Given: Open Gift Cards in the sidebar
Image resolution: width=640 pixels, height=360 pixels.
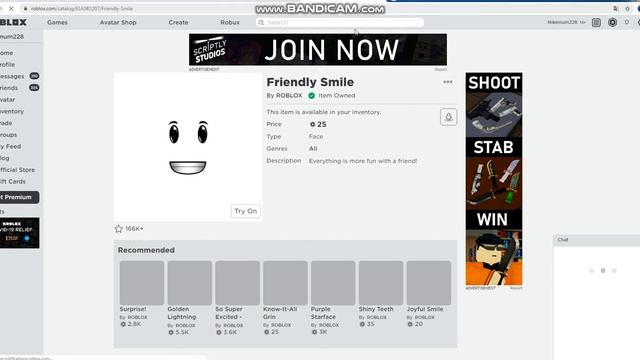Looking at the screenshot, I should click(x=13, y=182).
